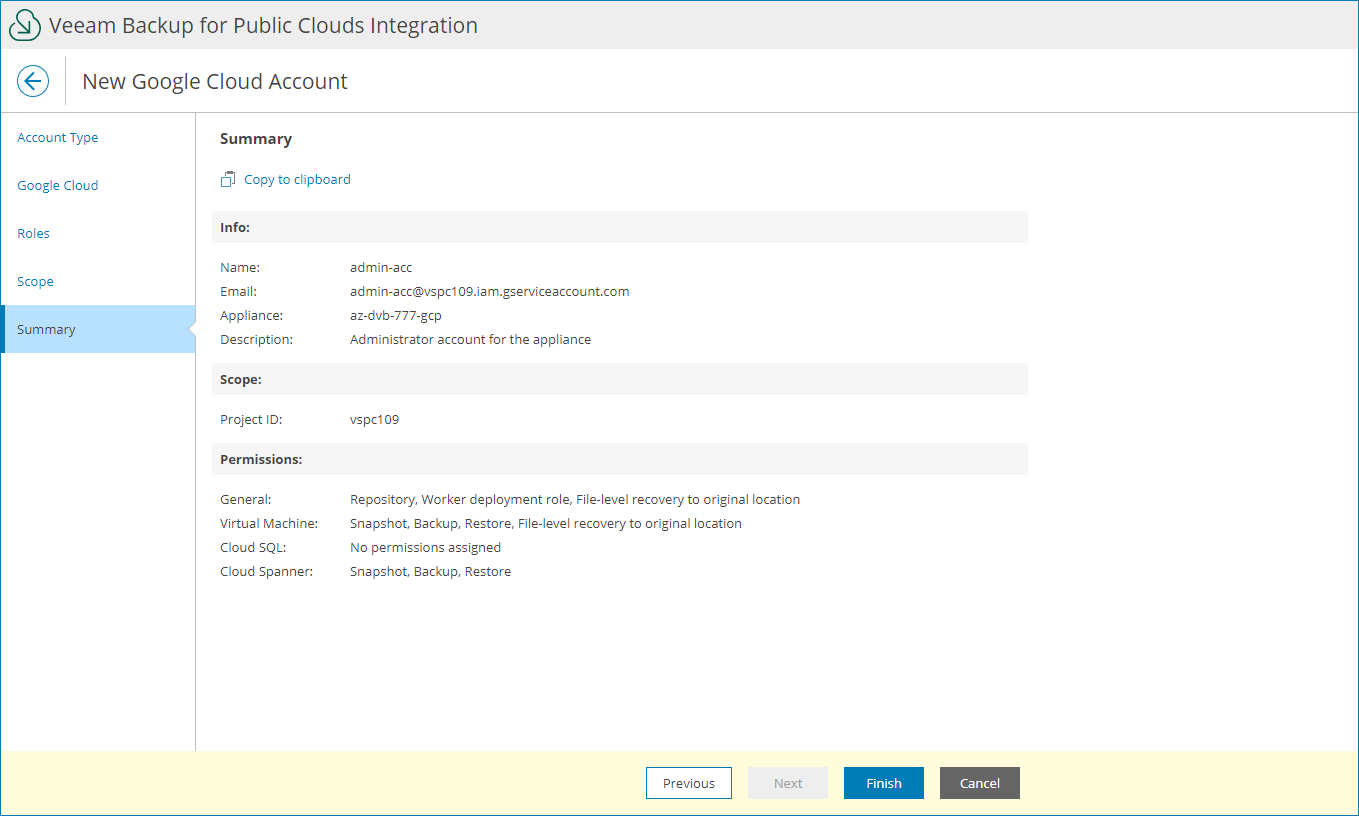This screenshot has width=1359, height=816.
Task: Click the disabled Next button
Action: pyautogui.click(x=788, y=783)
